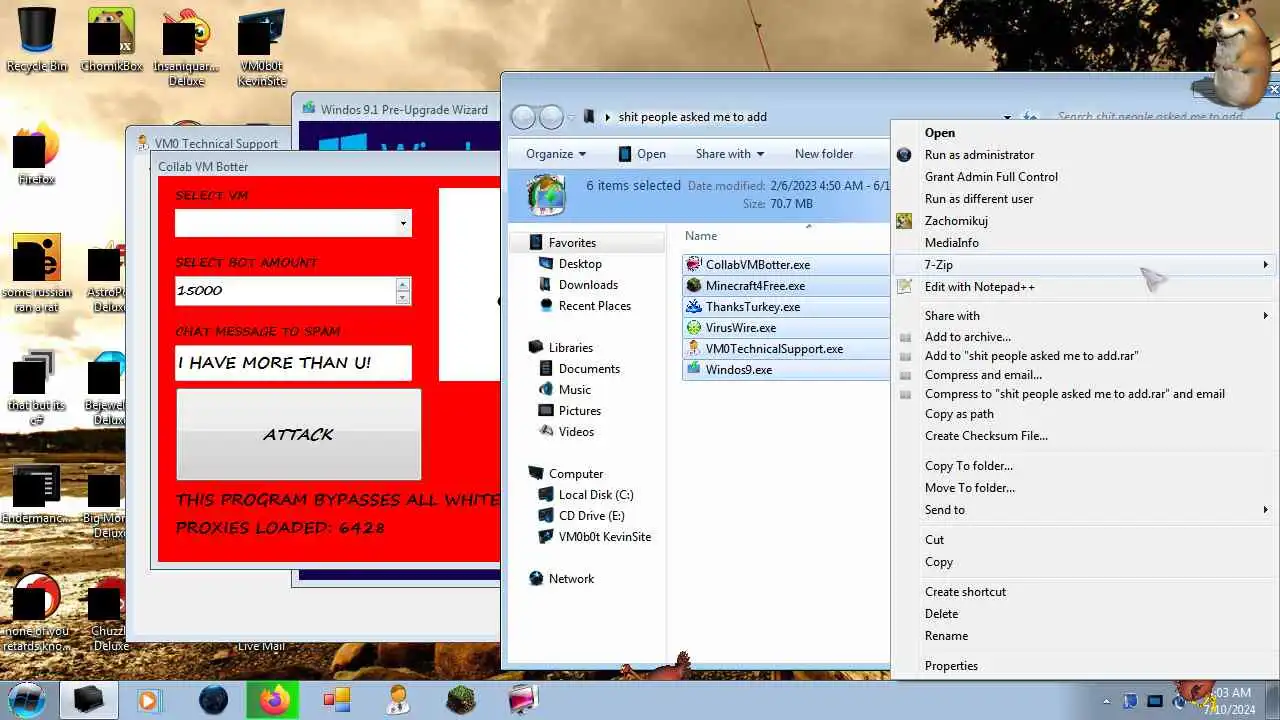Increase bot amount with the spinner arrow
1280x720 pixels.
click(403, 284)
